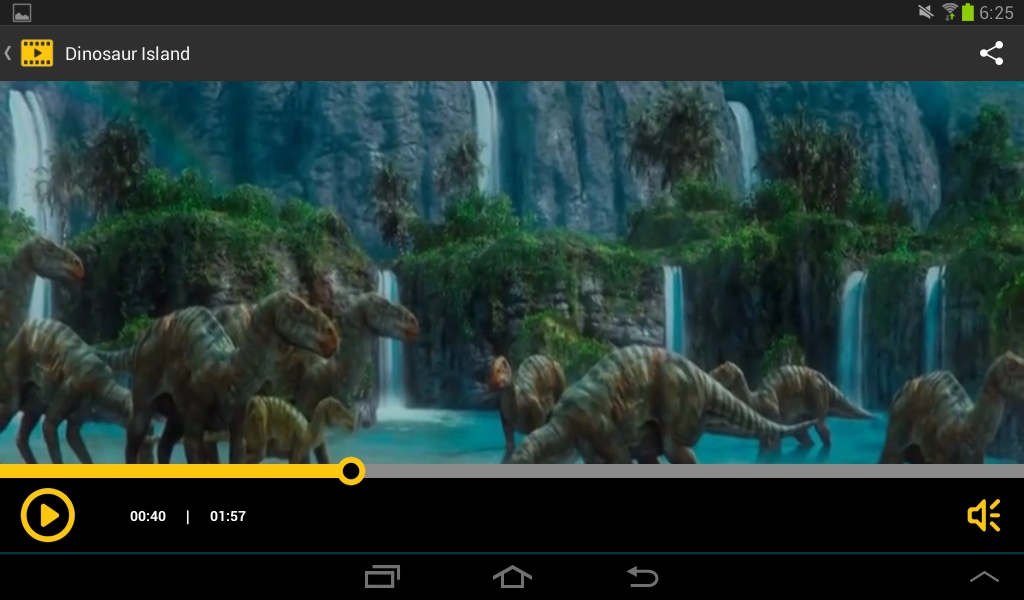Tap the Dinosaur Island title
The height and width of the screenshot is (600, 1024).
pos(127,54)
